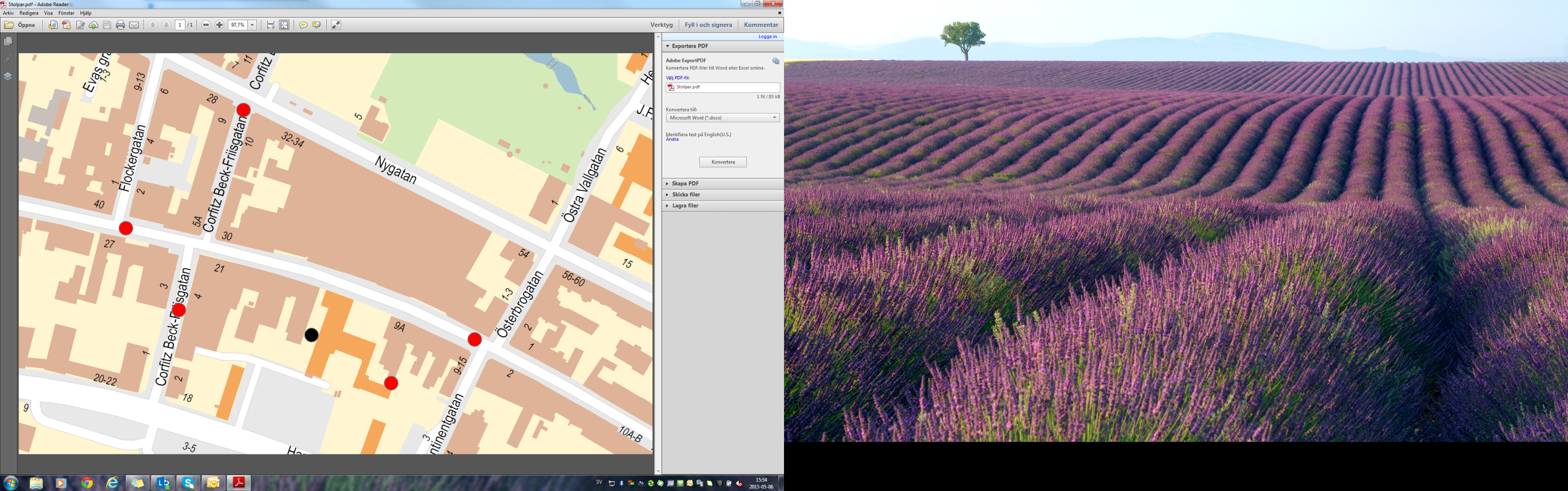The image size is (1568, 491).
Task: Click the ExportPDF online service icon
Action: pyautogui.click(x=775, y=61)
